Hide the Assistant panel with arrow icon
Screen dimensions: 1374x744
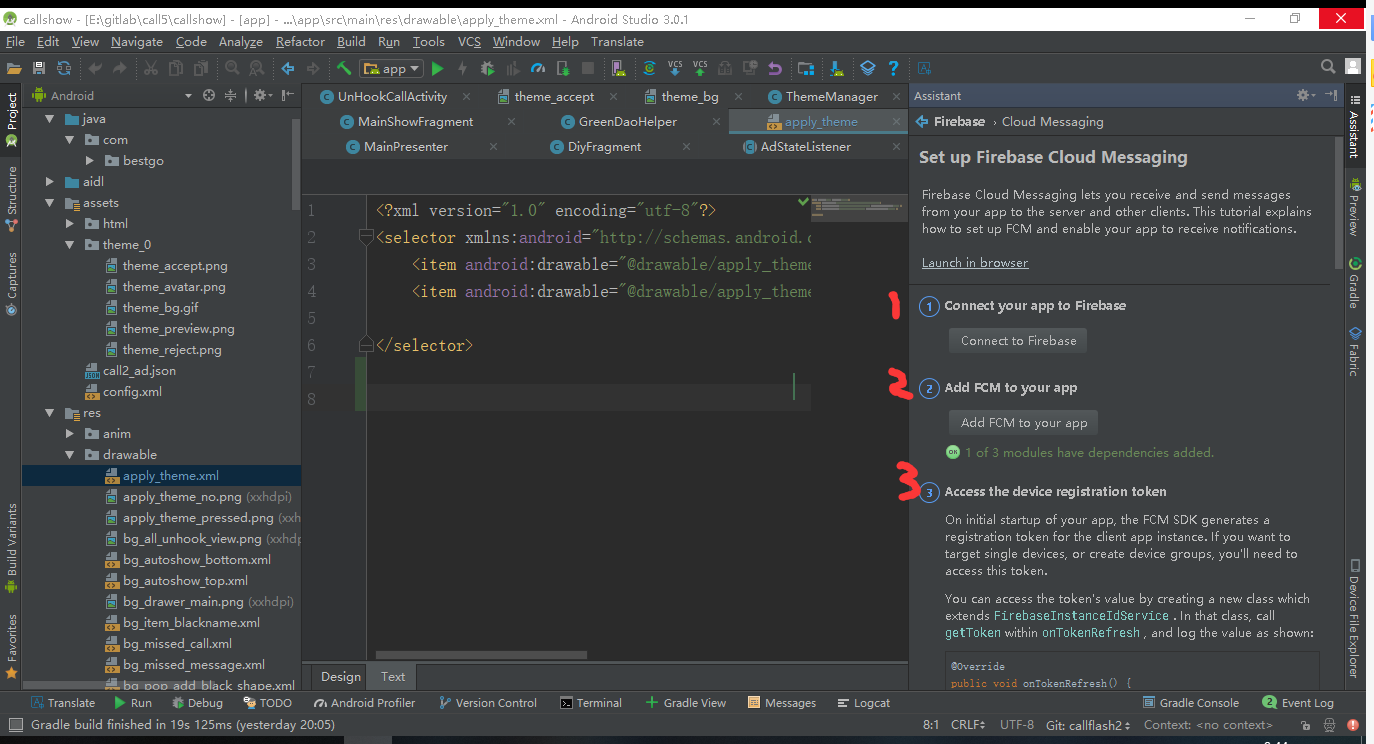click(1331, 95)
